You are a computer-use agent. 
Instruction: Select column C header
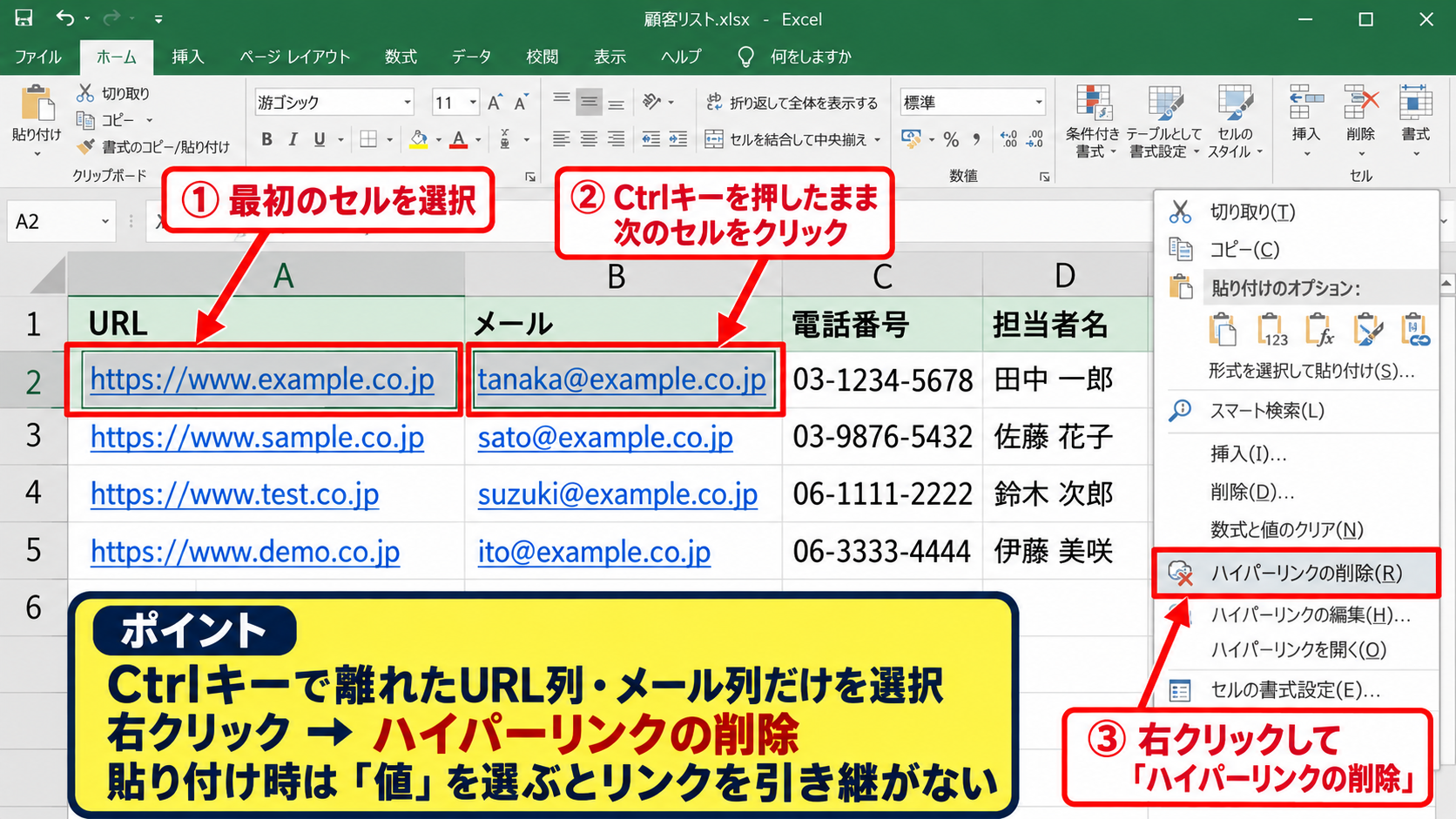(x=882, y=276)
